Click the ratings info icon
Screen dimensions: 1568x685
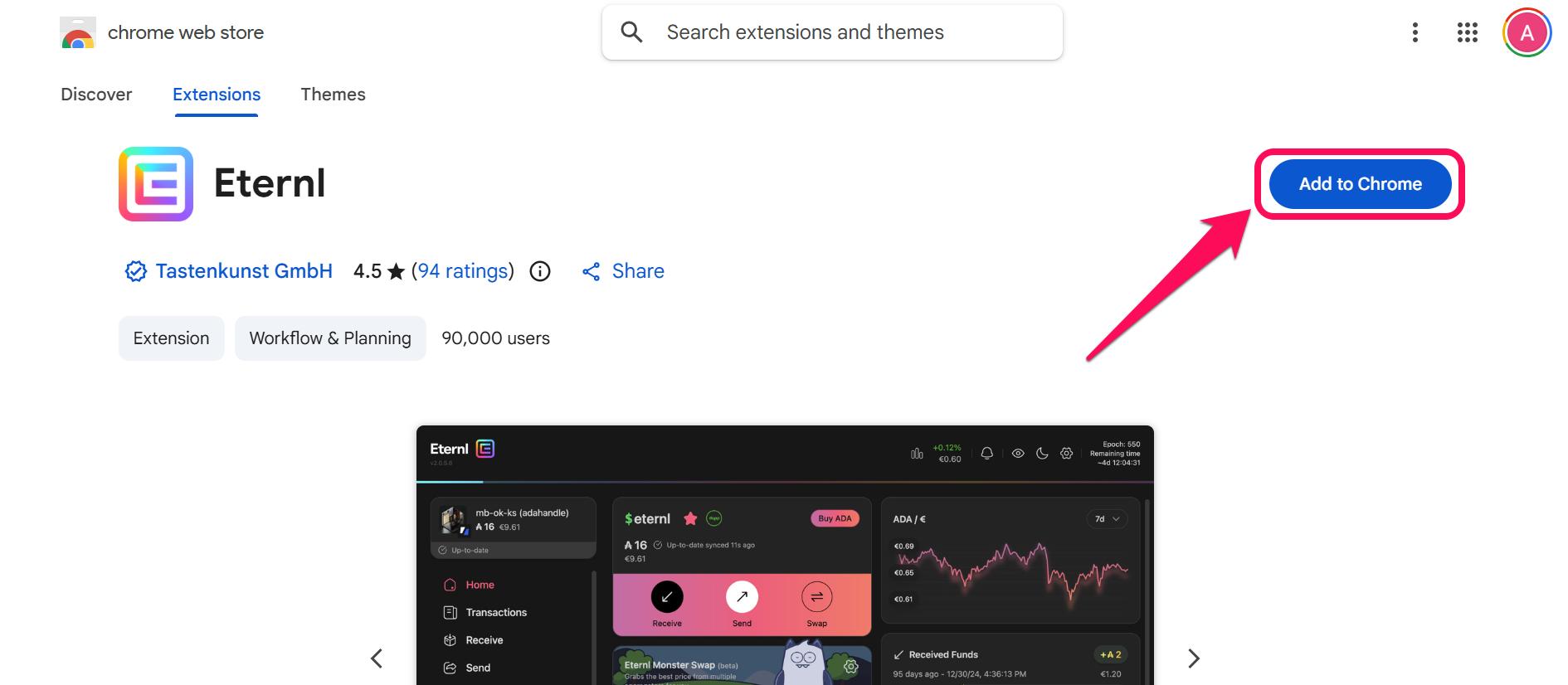[x=540, y=271]
